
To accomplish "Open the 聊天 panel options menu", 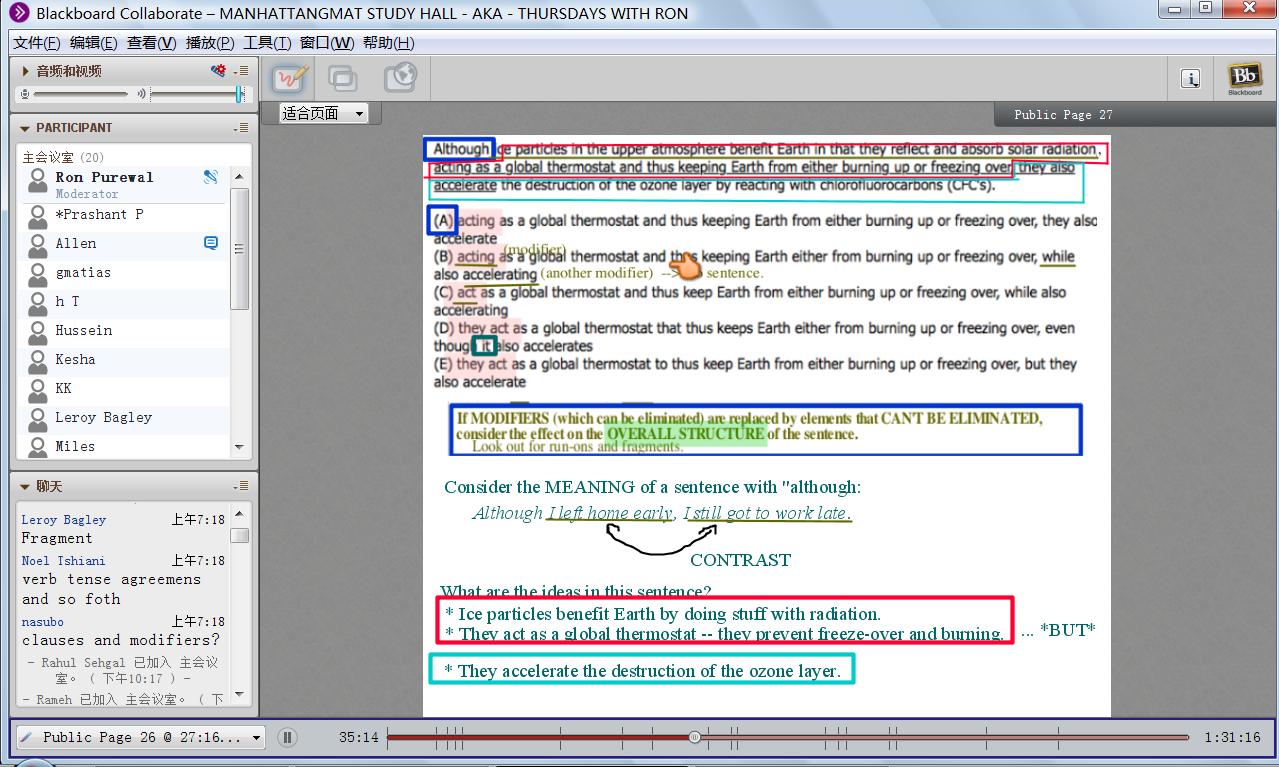I will pos(241,486).
